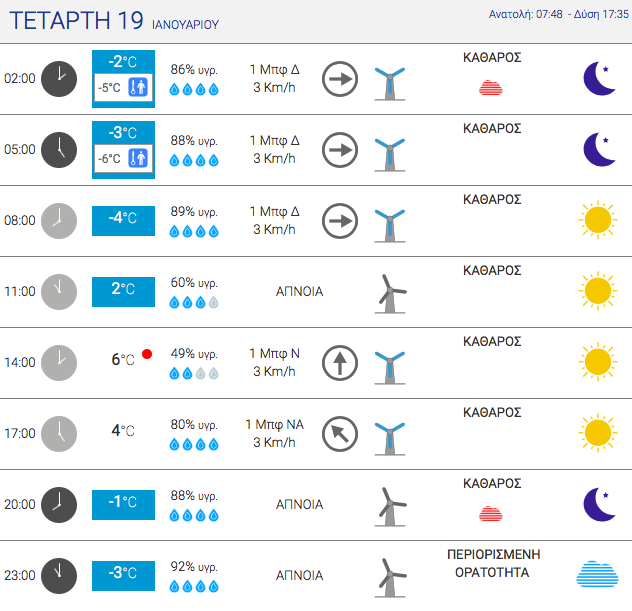Click the sunrise and sunset times text
Viewport: 632px width, 611px height.
pos(559,14)
